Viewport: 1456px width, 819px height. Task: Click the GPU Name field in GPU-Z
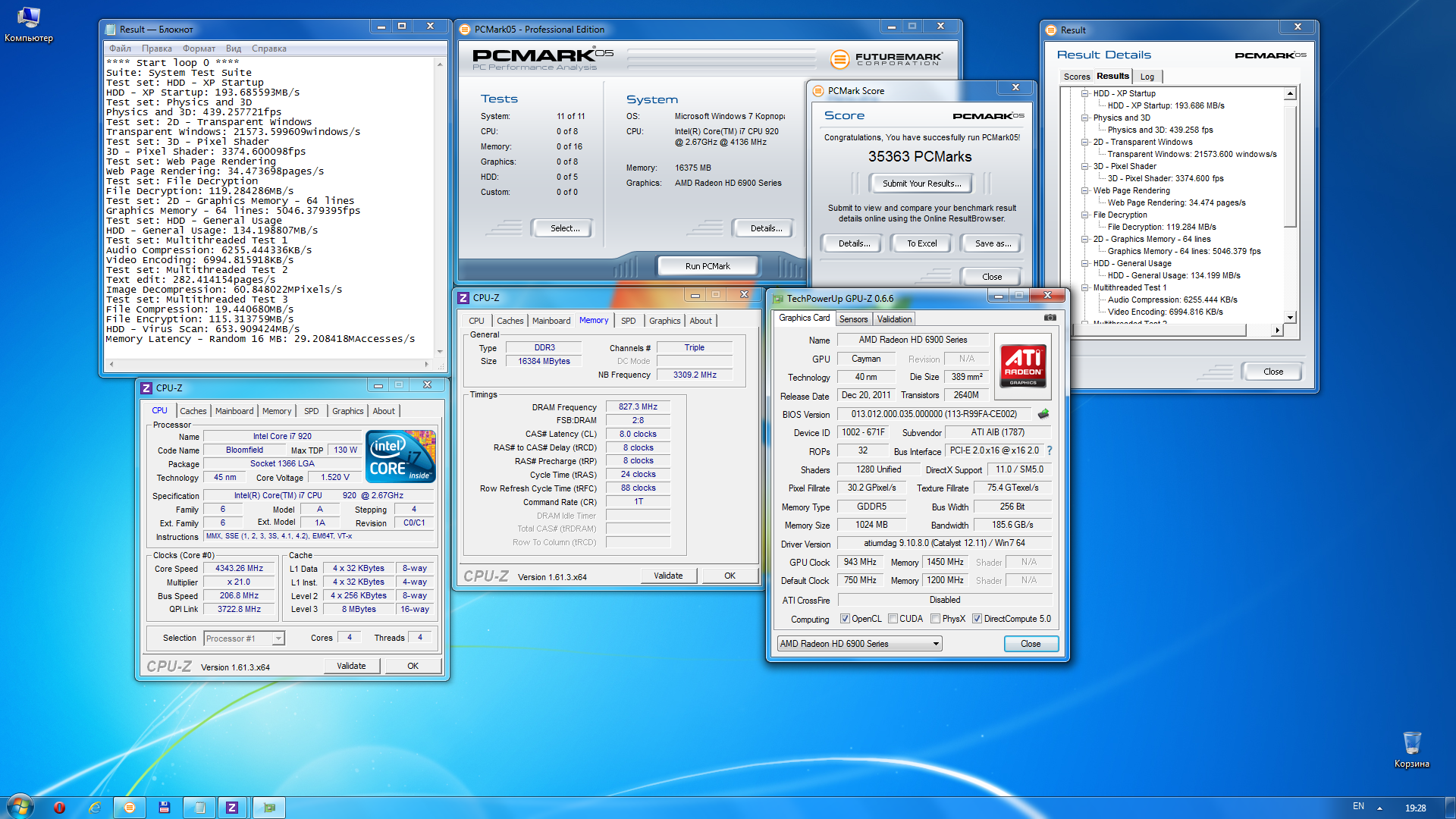click(912, 340)
